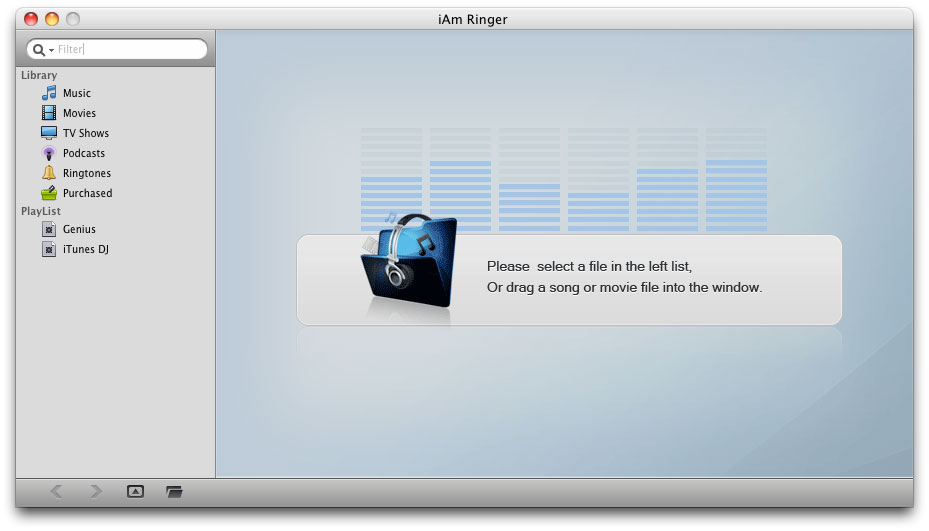The height and width of the screenshot is (531, 929).
Task: Click the headphone folder icon in center
Action: click(x=409, y=261)
